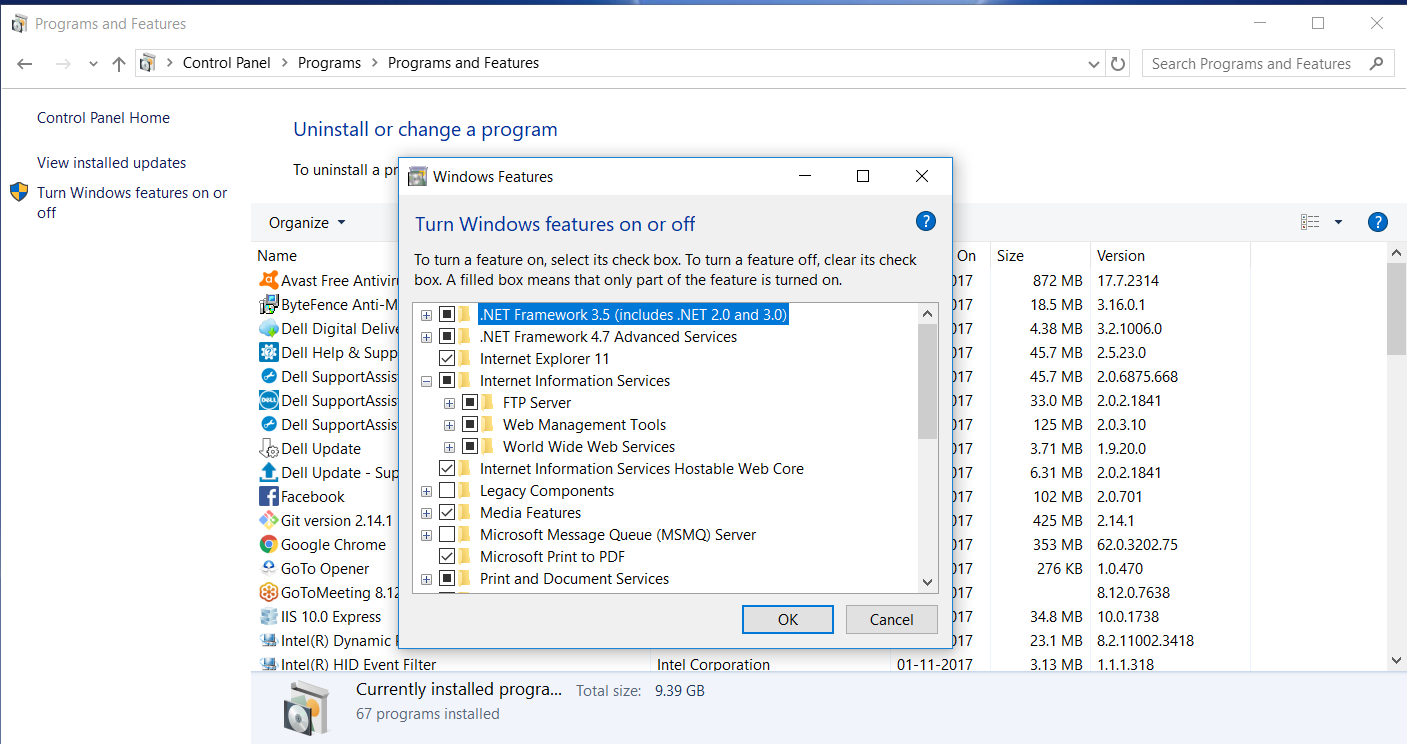Uncheck the Media Features checkbox

tap(447, 513)
